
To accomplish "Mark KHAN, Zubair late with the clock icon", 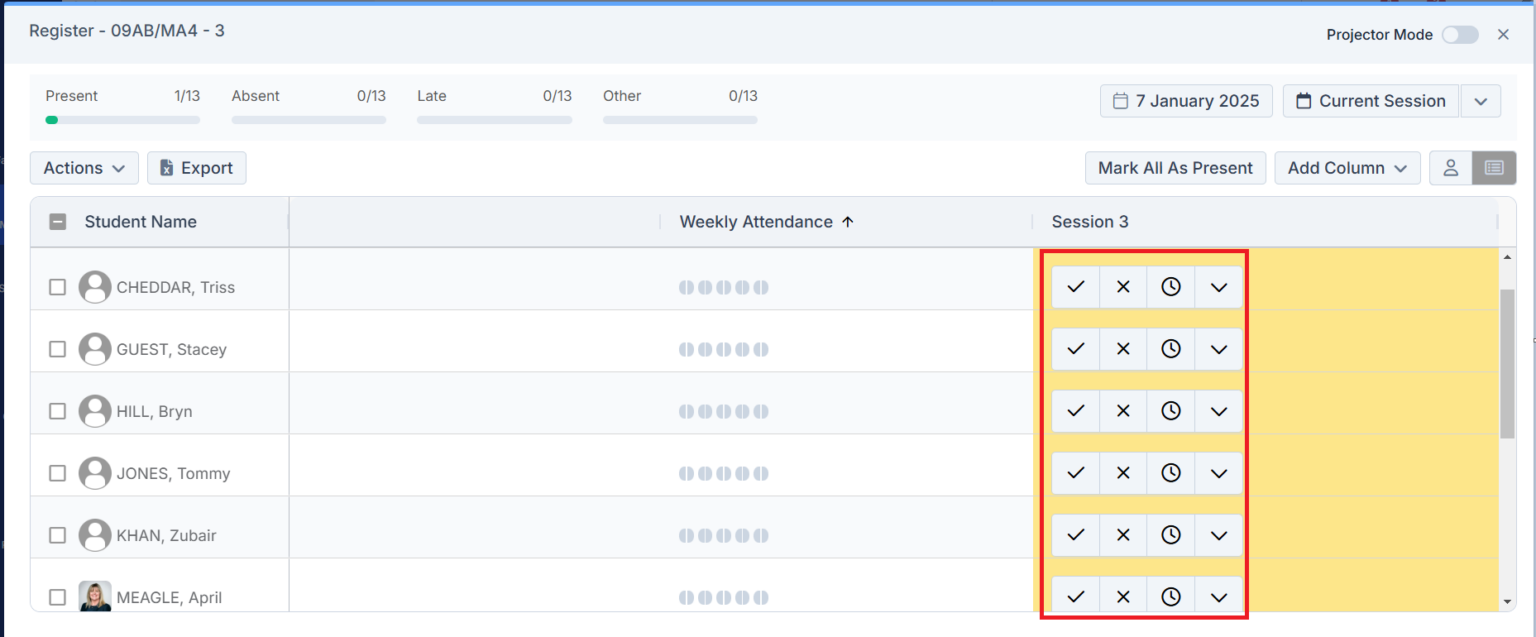I will pos(1170,534).
